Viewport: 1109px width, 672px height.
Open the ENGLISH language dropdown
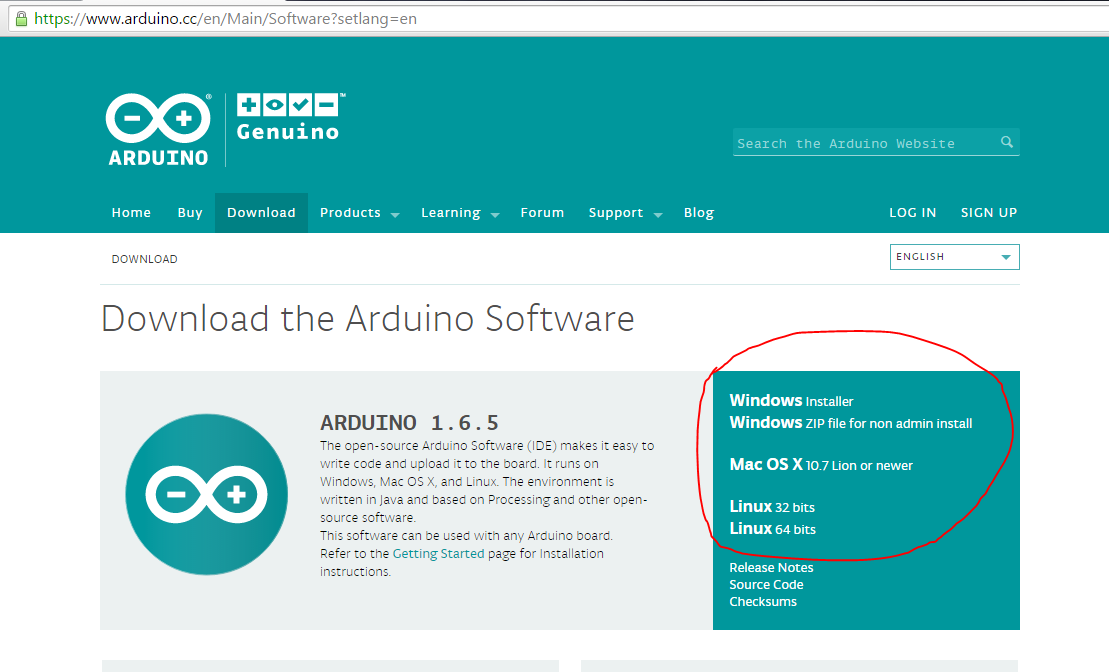tap(954, 257)
